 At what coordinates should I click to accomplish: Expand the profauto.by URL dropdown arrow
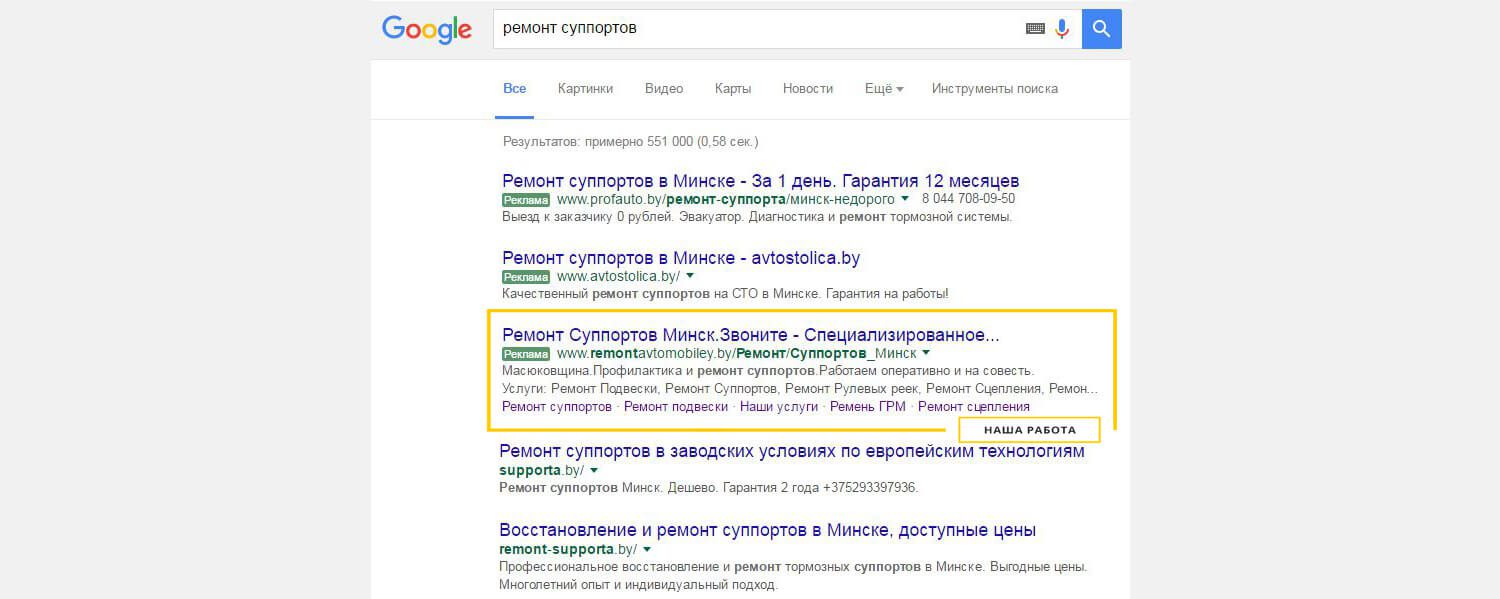pyautogui.click(x=904, y=200)
